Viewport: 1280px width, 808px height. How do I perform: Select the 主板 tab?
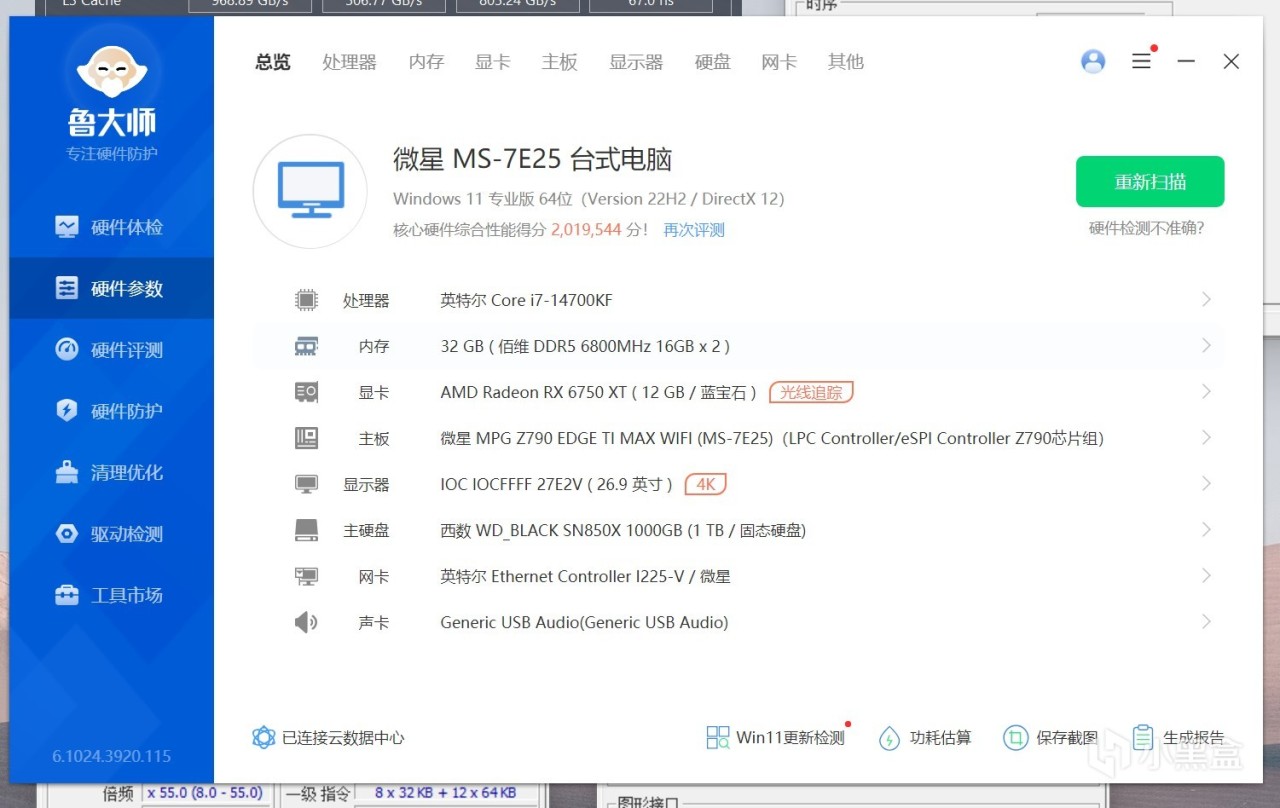[x=560, y=62]
